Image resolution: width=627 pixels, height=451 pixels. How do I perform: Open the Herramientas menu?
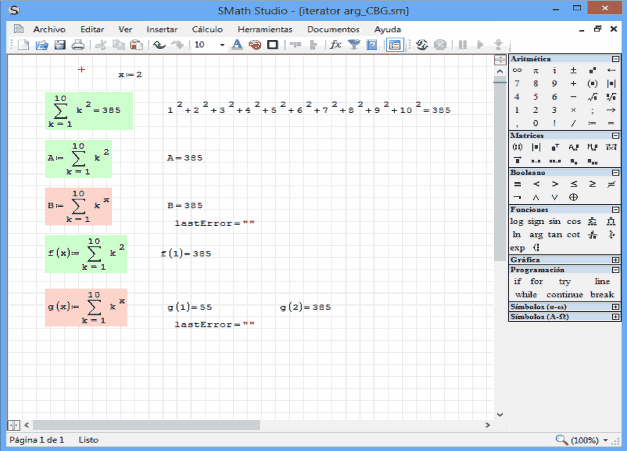(265, 29)
